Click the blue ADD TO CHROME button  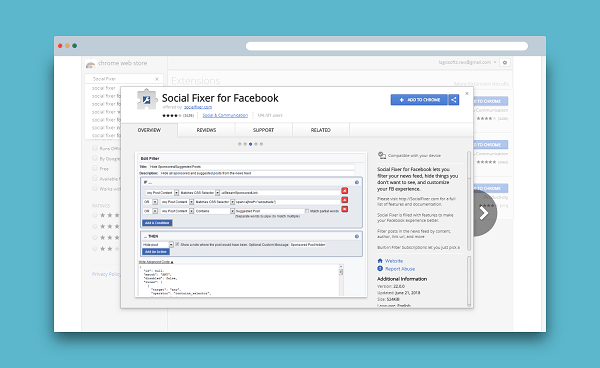(x=419, y=100)
